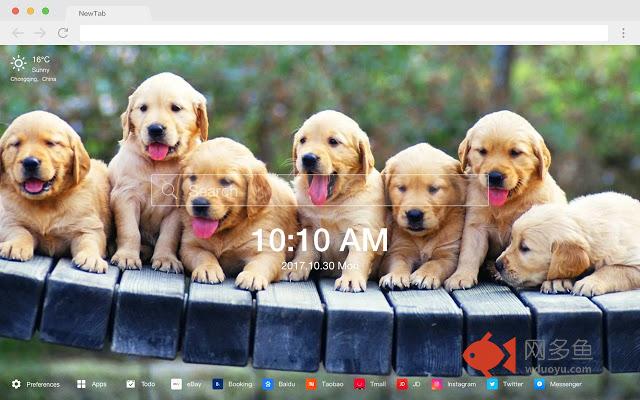Open the Preferences label link

click(x=43, y=384)
